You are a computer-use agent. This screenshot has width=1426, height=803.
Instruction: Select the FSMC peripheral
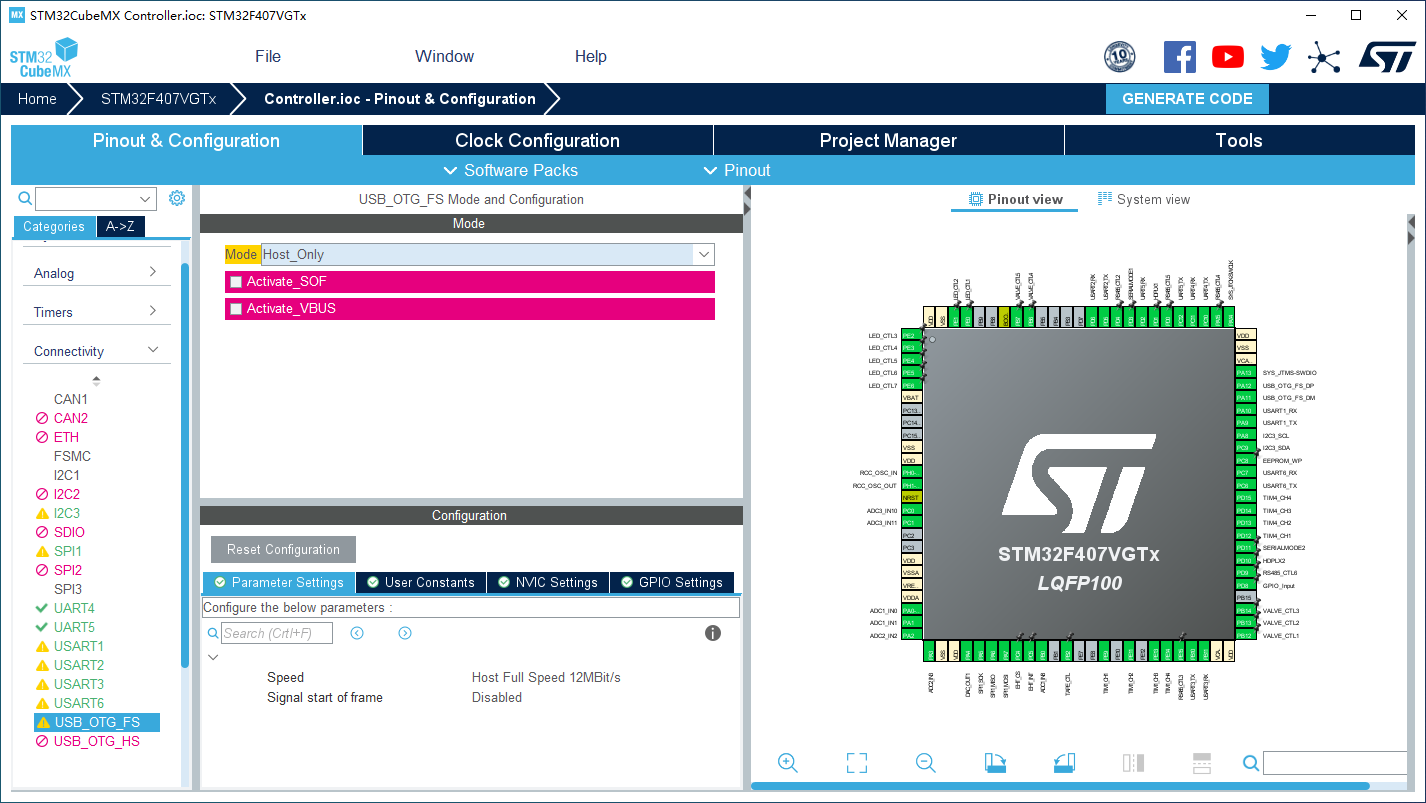(72, 456)
